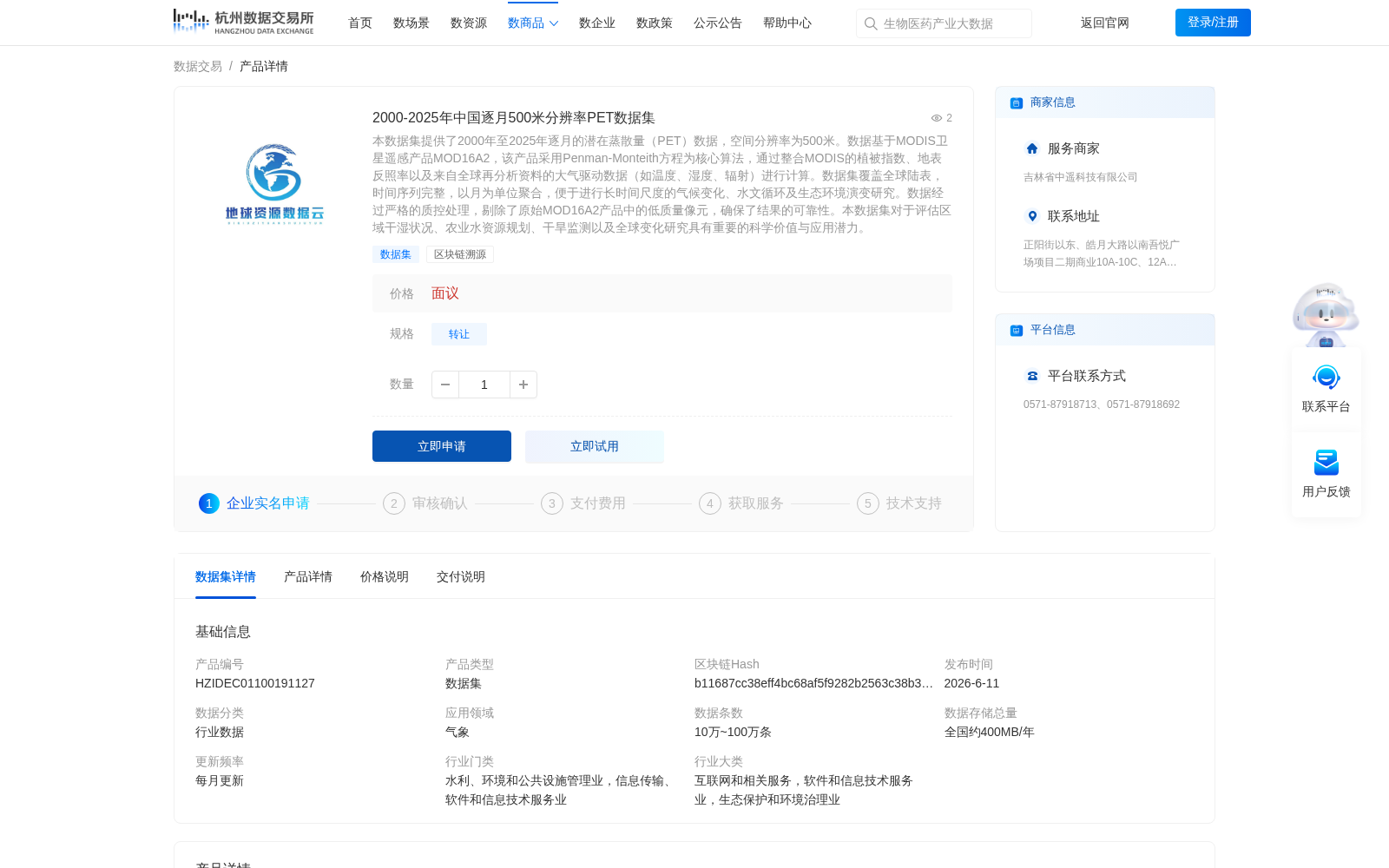
Task: Focus the 生物医药产业大数据 search box
Action: 944,23
